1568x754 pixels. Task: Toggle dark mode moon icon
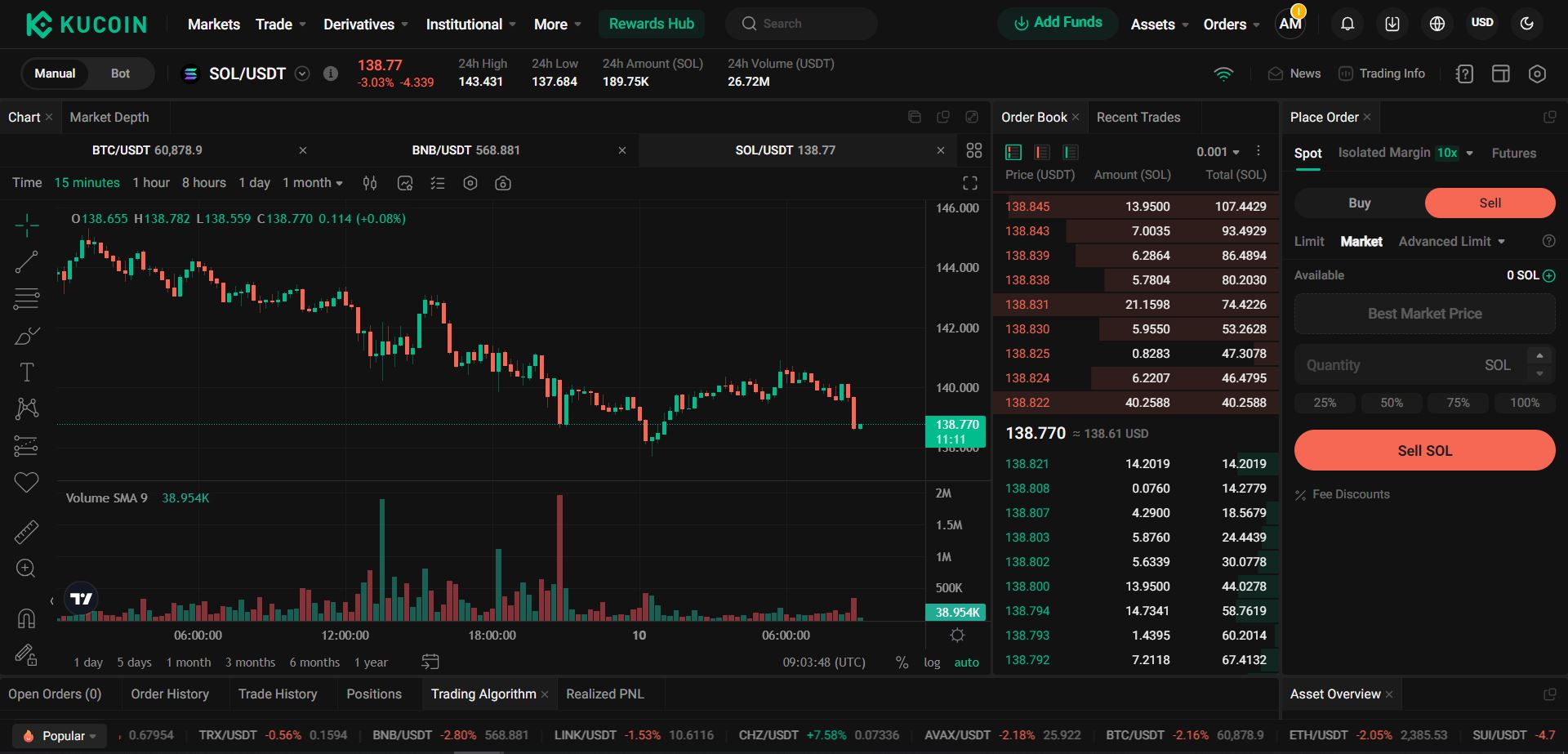coord(1527,24)
